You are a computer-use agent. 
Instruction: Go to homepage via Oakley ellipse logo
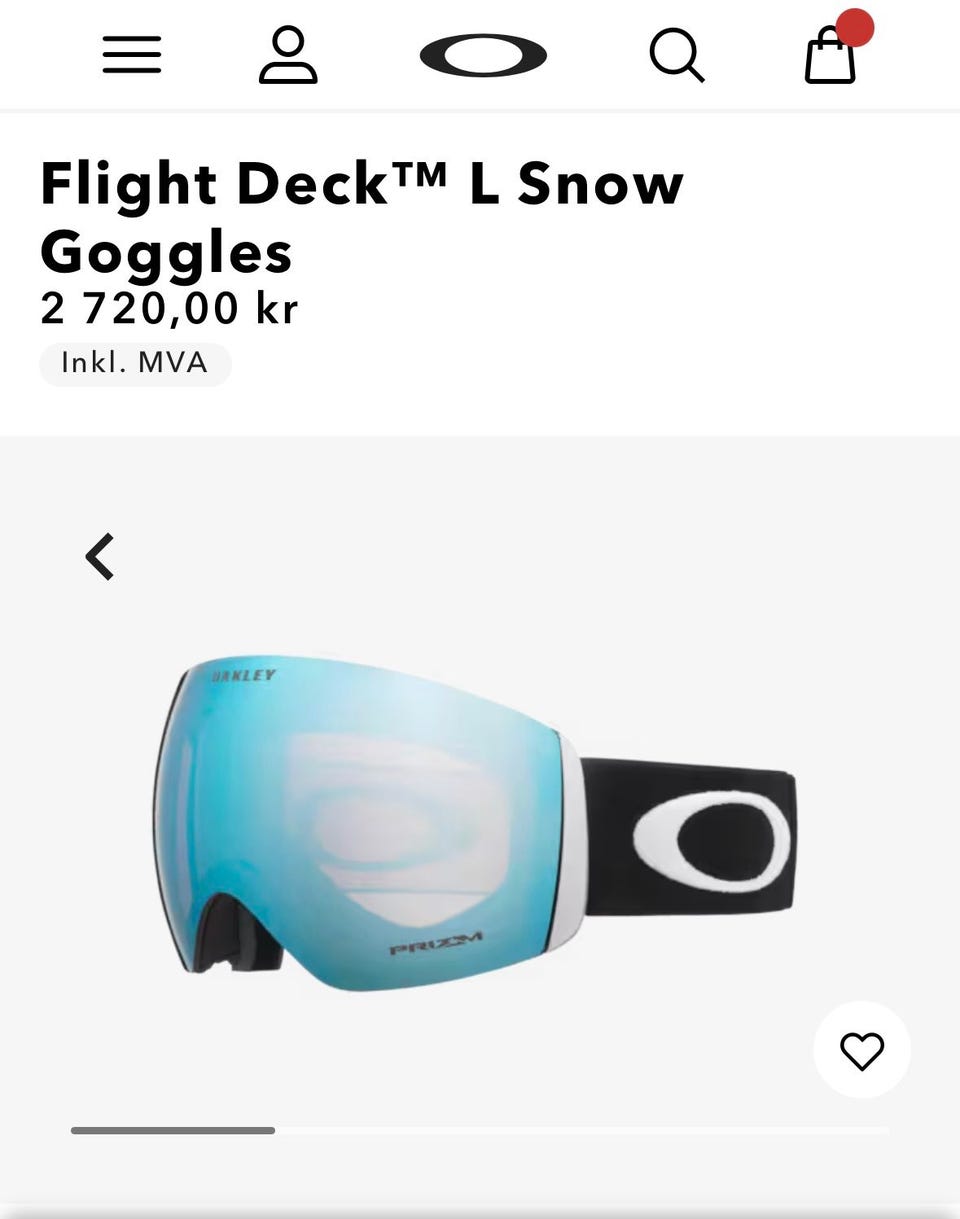tap(483, 55)
